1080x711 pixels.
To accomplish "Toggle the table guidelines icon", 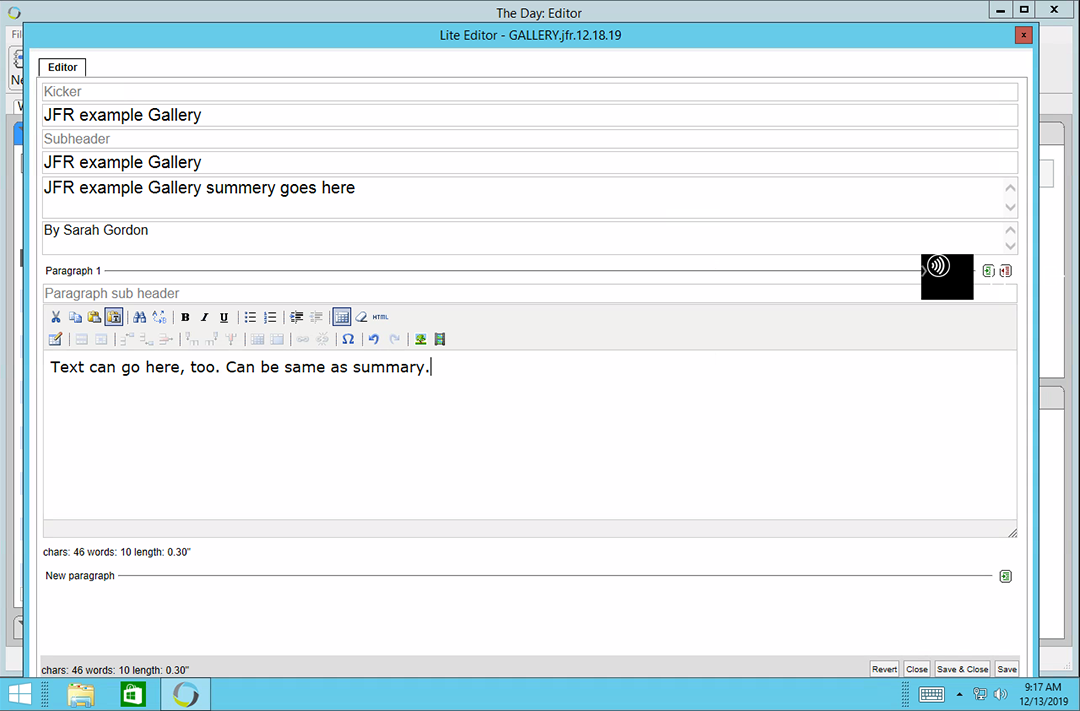I will (x=342, y=317).
